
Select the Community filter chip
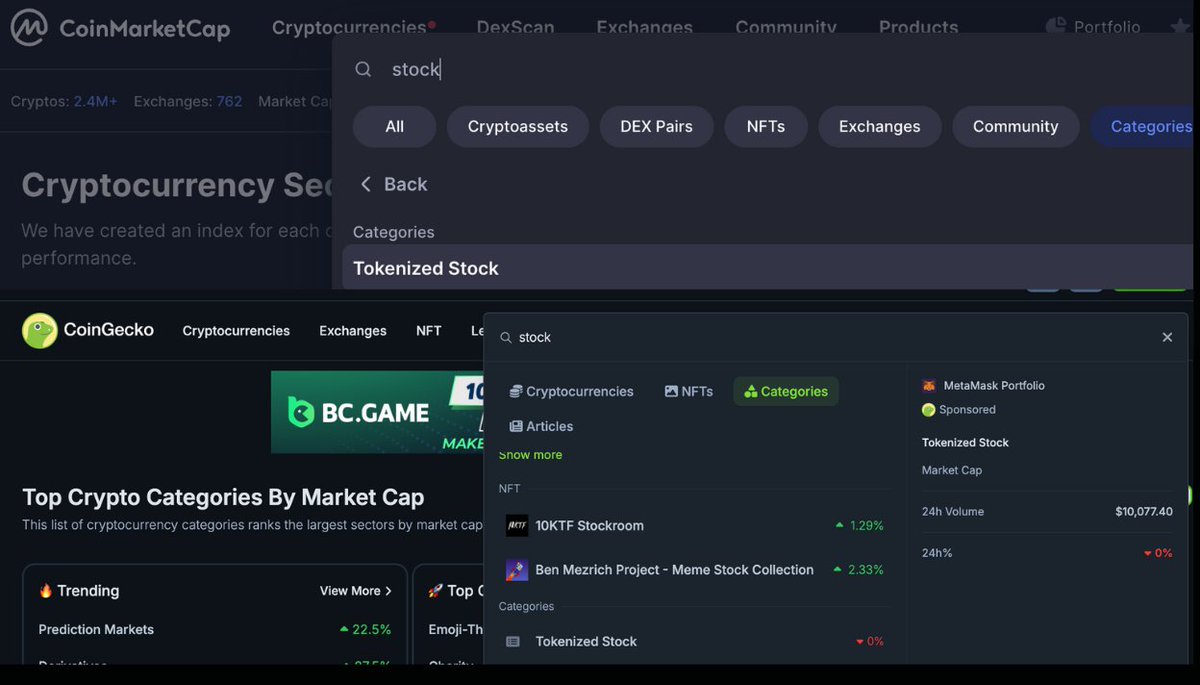(x=1015, y=127)
